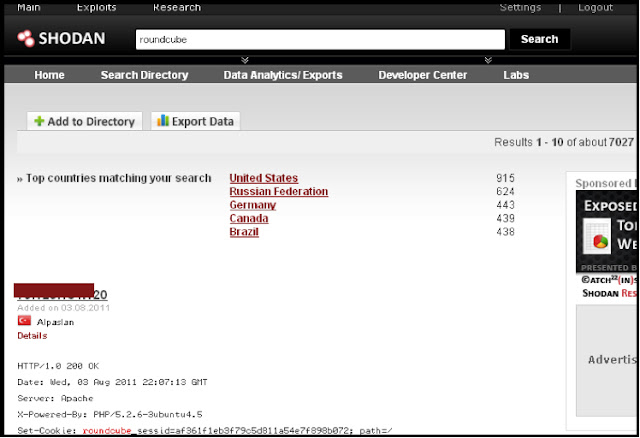640x438 pixels.
Task: Click the count 439 for Canada
Action: click(x=505, y=218)
